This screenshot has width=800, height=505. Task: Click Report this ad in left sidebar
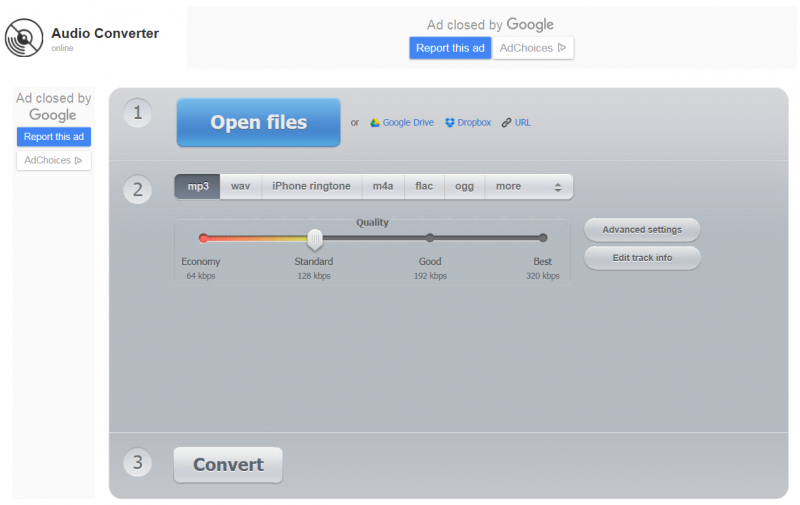[x=54, y=137]
